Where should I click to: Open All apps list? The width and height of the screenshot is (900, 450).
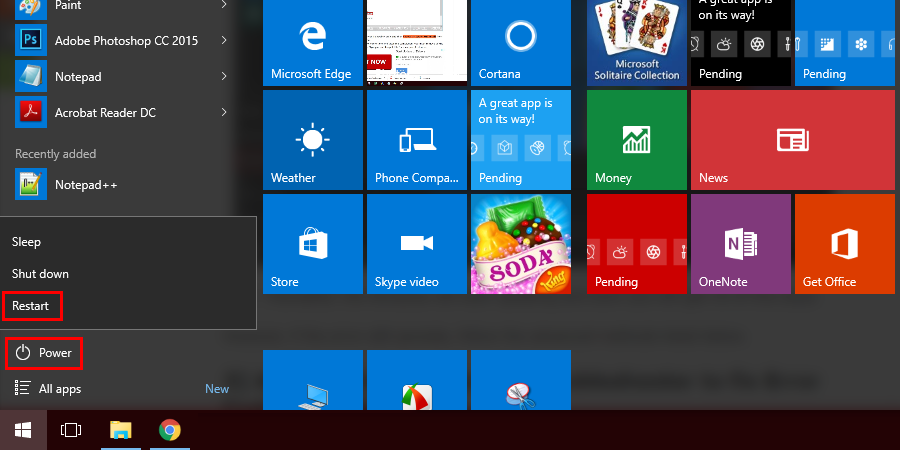pyautogui.click(x=48, y=389)
